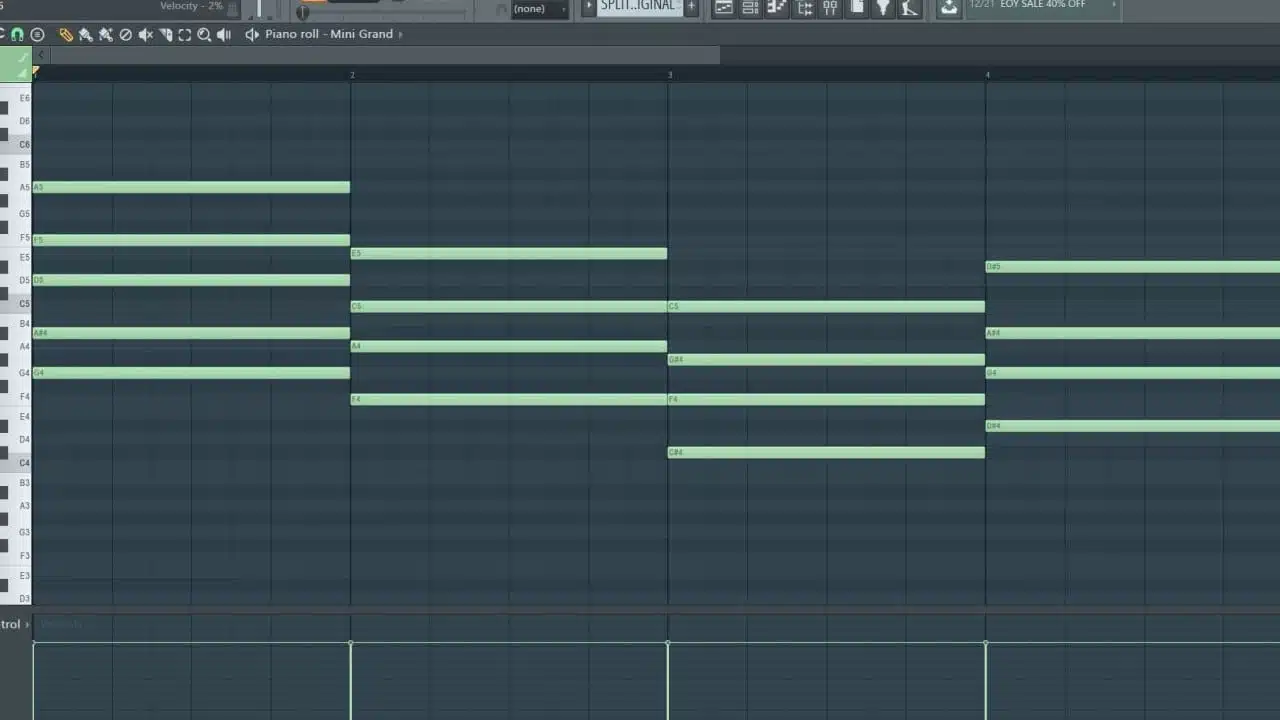Screen dimensions: 1280x720
Task: Expand arrow after Mini Grand title
Action: point(400,34)
